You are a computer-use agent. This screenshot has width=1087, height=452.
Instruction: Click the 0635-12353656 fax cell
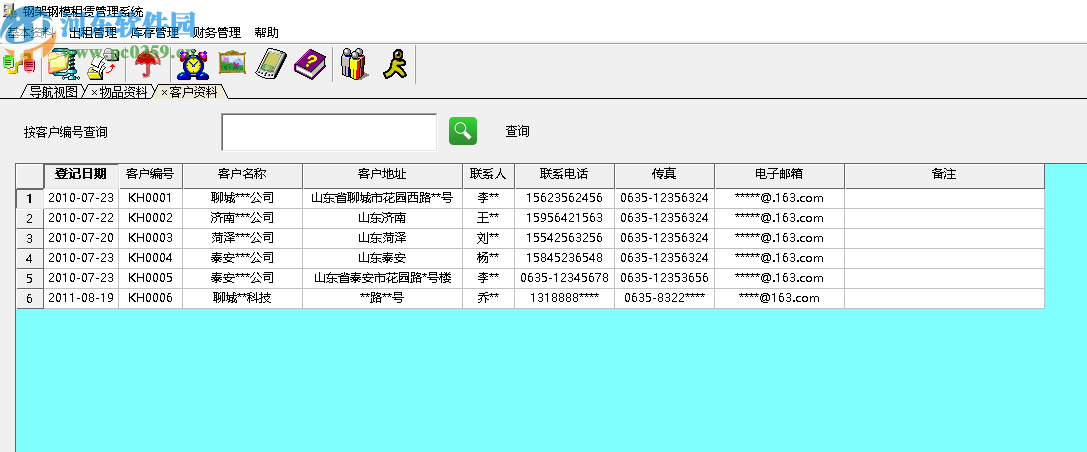coord(664,279)
